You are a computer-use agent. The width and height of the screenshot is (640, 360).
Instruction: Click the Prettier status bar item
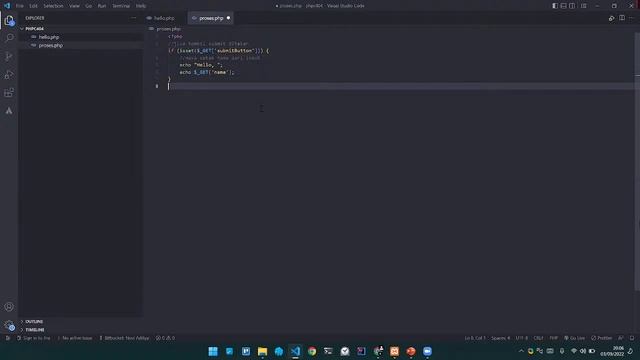(602, 338)
